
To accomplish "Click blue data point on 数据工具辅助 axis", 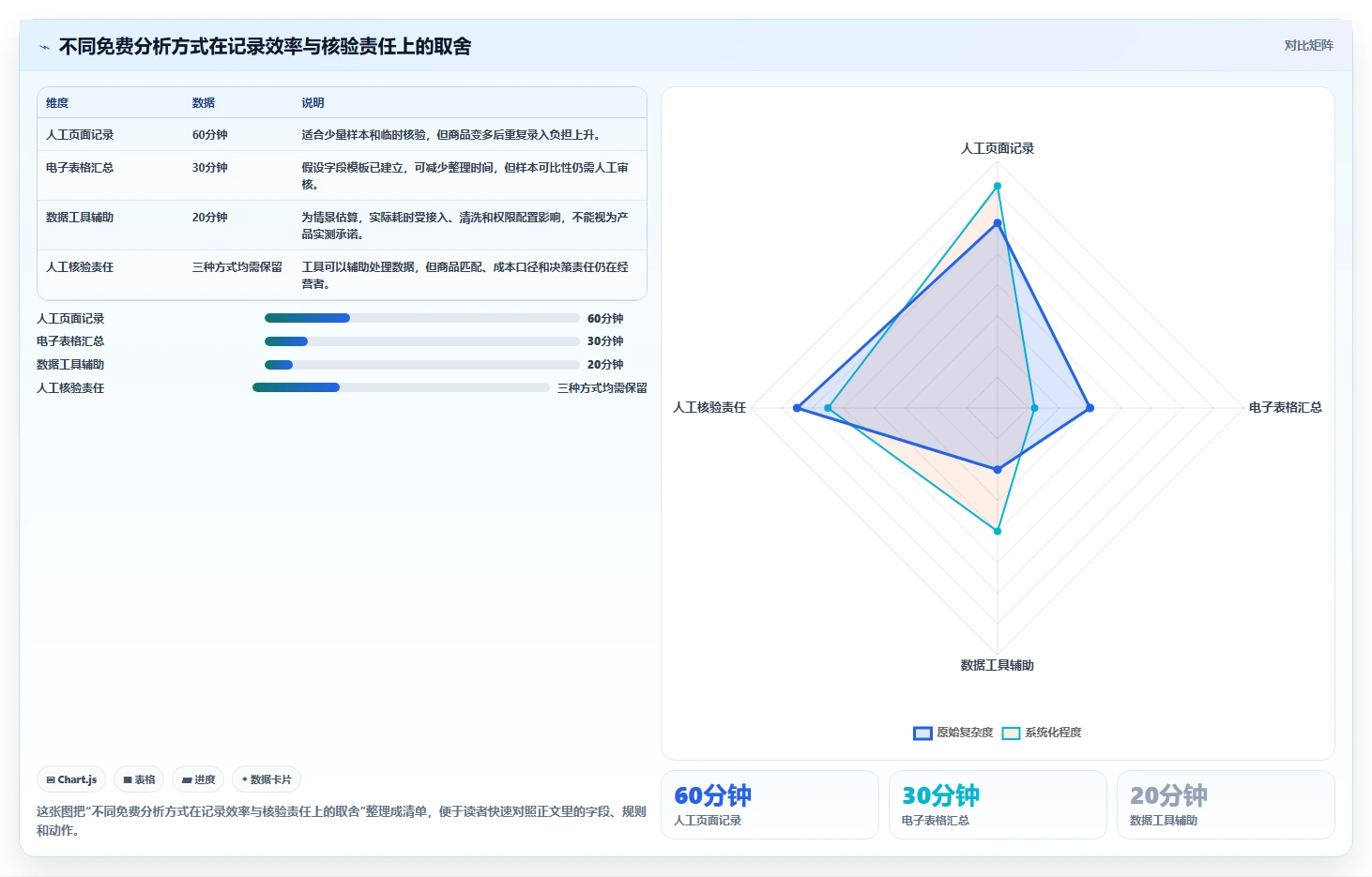I will 998,469.
